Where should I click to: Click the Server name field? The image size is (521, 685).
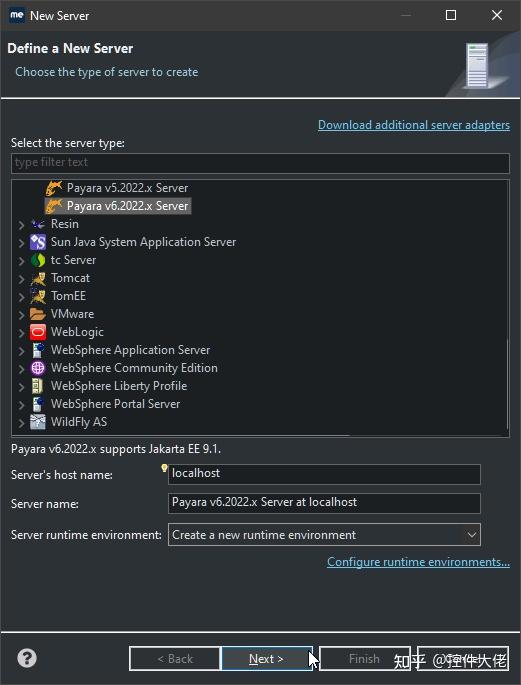tap(324, 503)
